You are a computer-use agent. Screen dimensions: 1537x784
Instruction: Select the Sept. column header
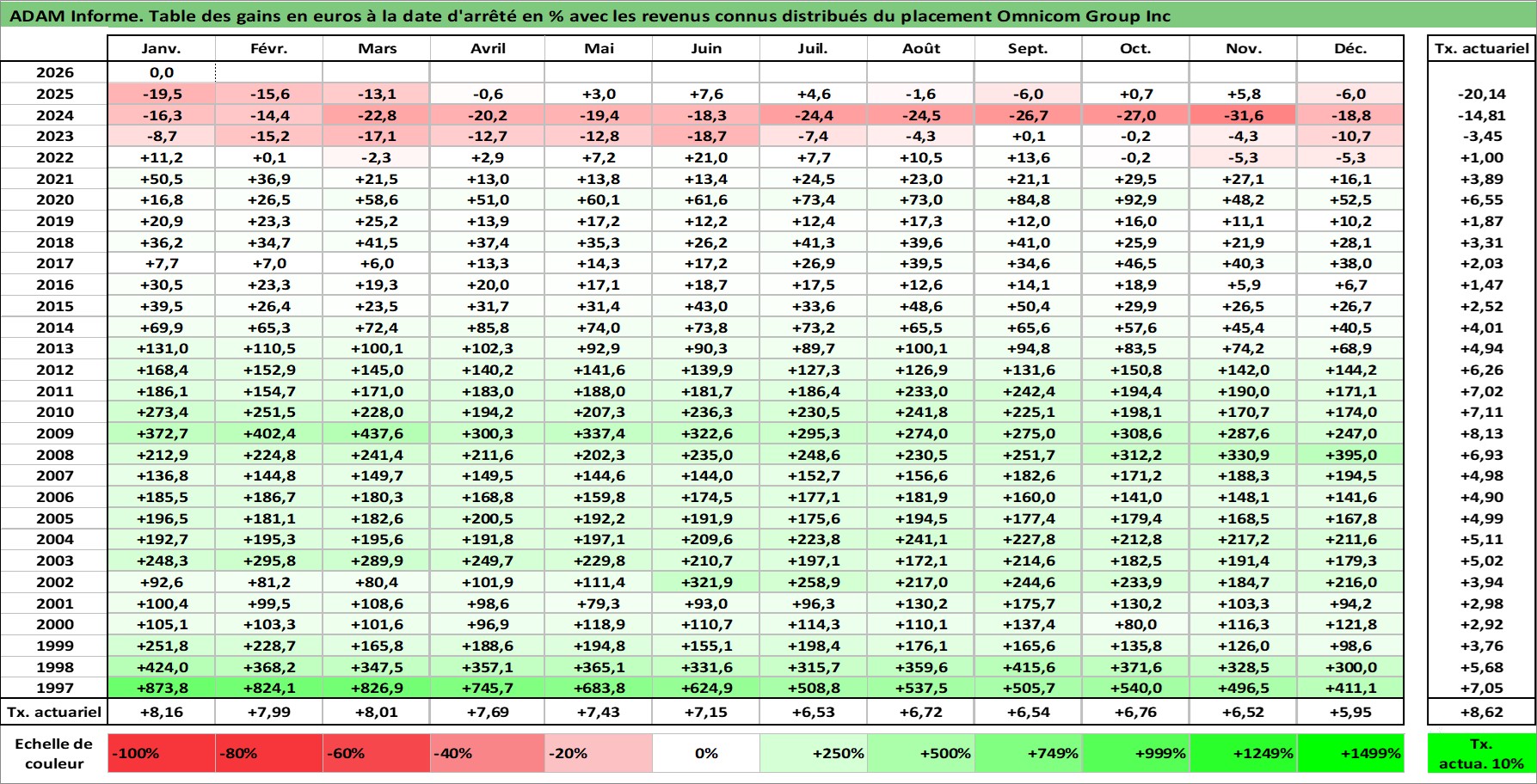point(1028,48)
